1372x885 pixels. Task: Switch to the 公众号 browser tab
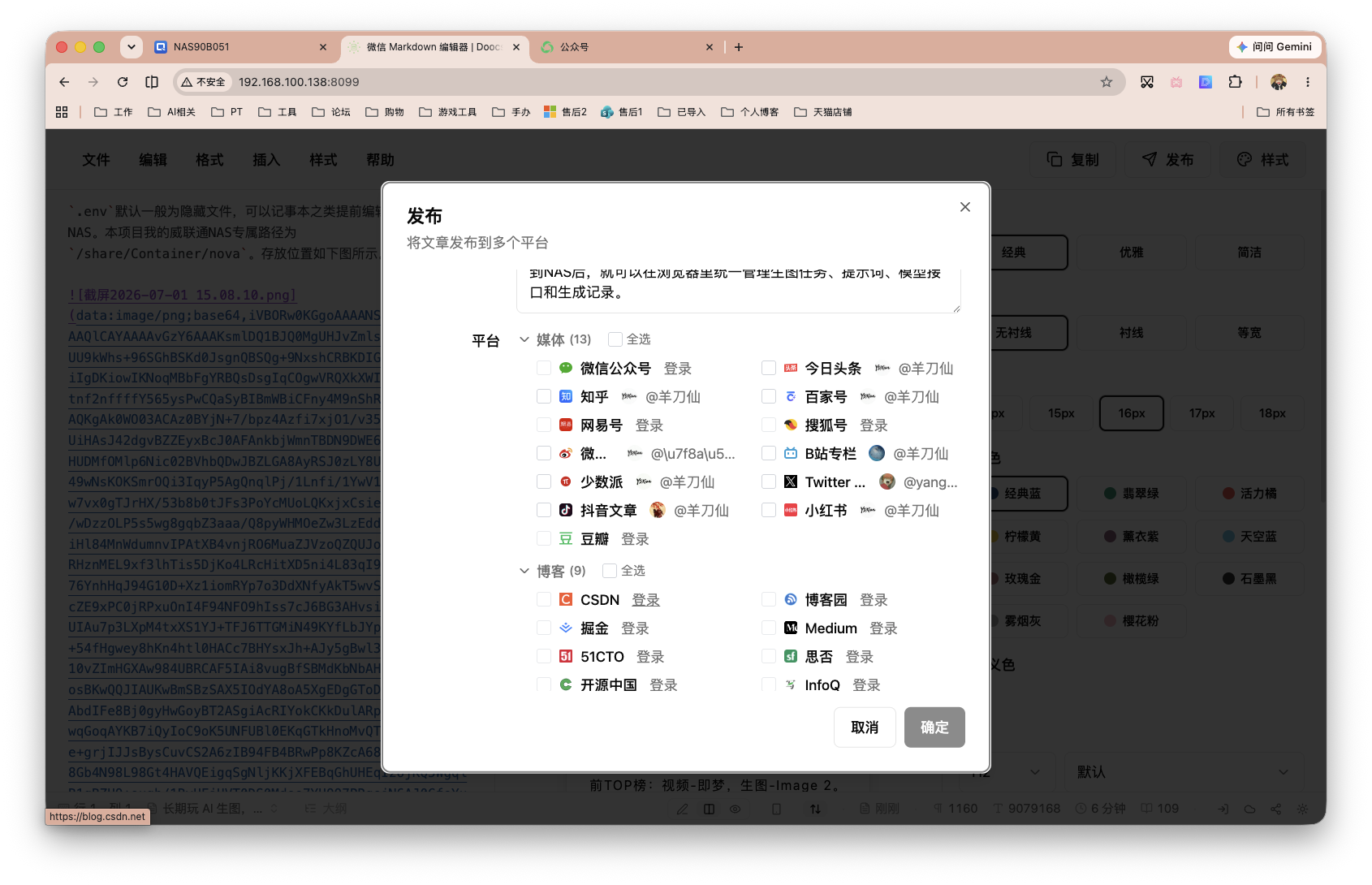click(x=625, y=47)
